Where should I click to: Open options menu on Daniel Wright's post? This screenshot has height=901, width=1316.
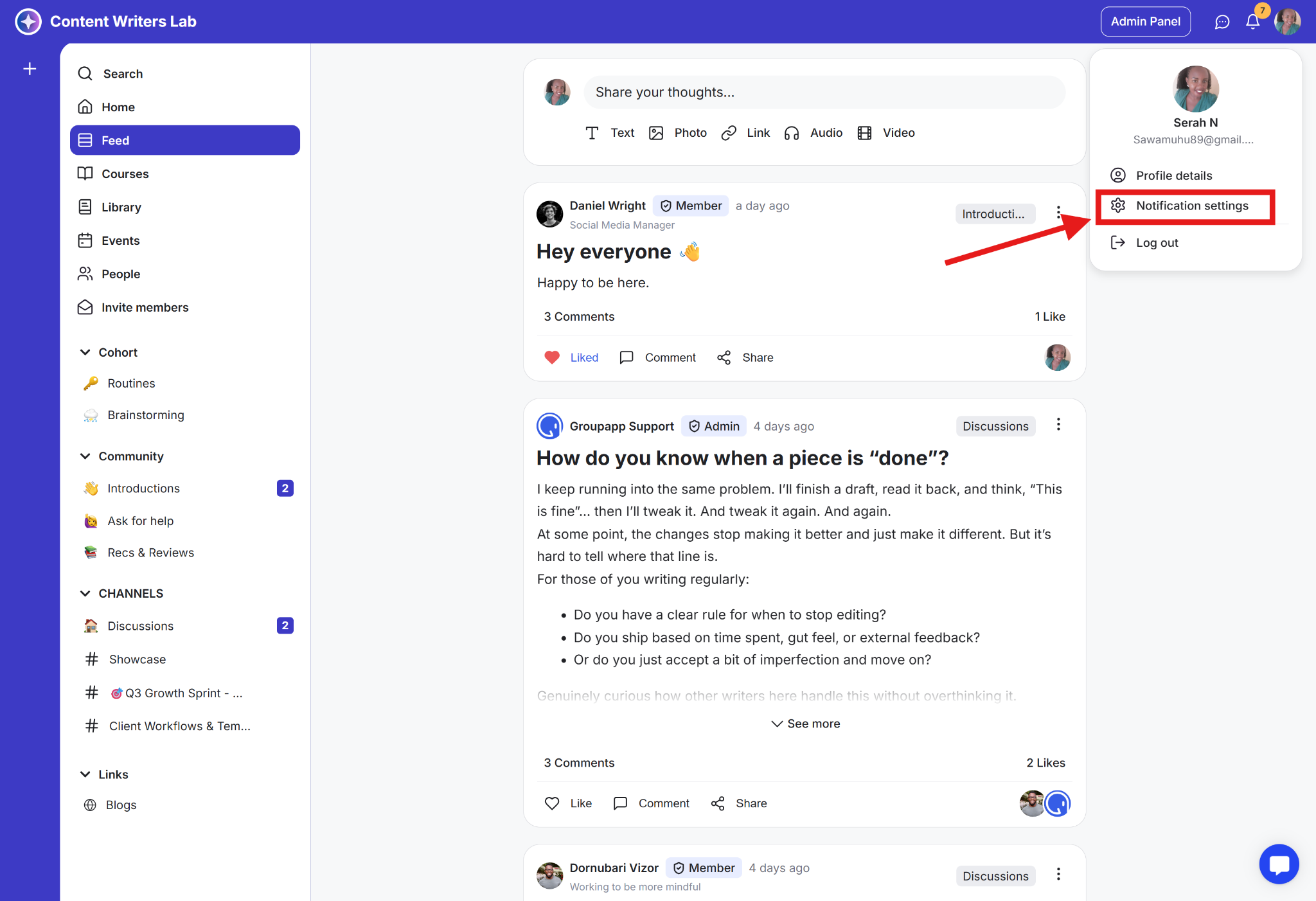click(x=1058, y=213)
